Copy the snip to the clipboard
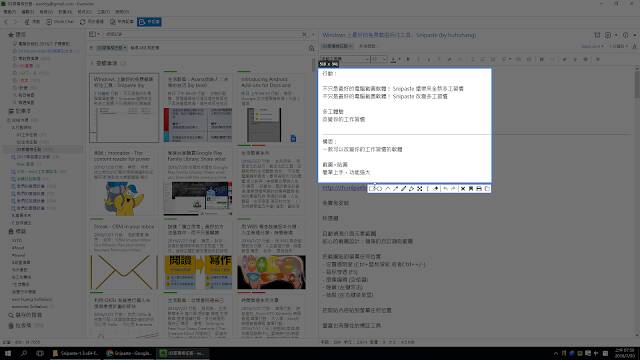 [487, 189]
